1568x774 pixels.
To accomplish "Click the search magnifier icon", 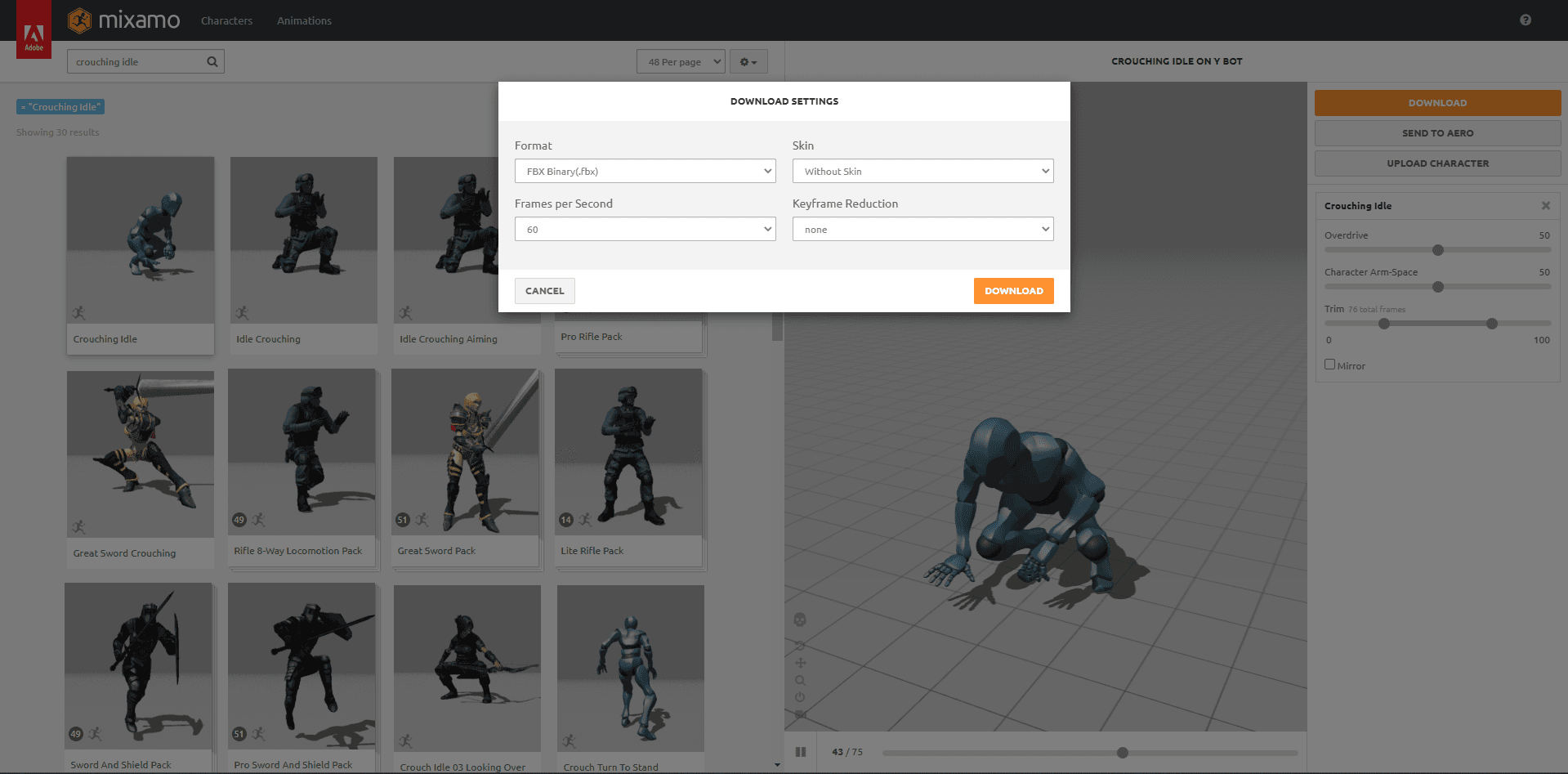I will [212, 61].
